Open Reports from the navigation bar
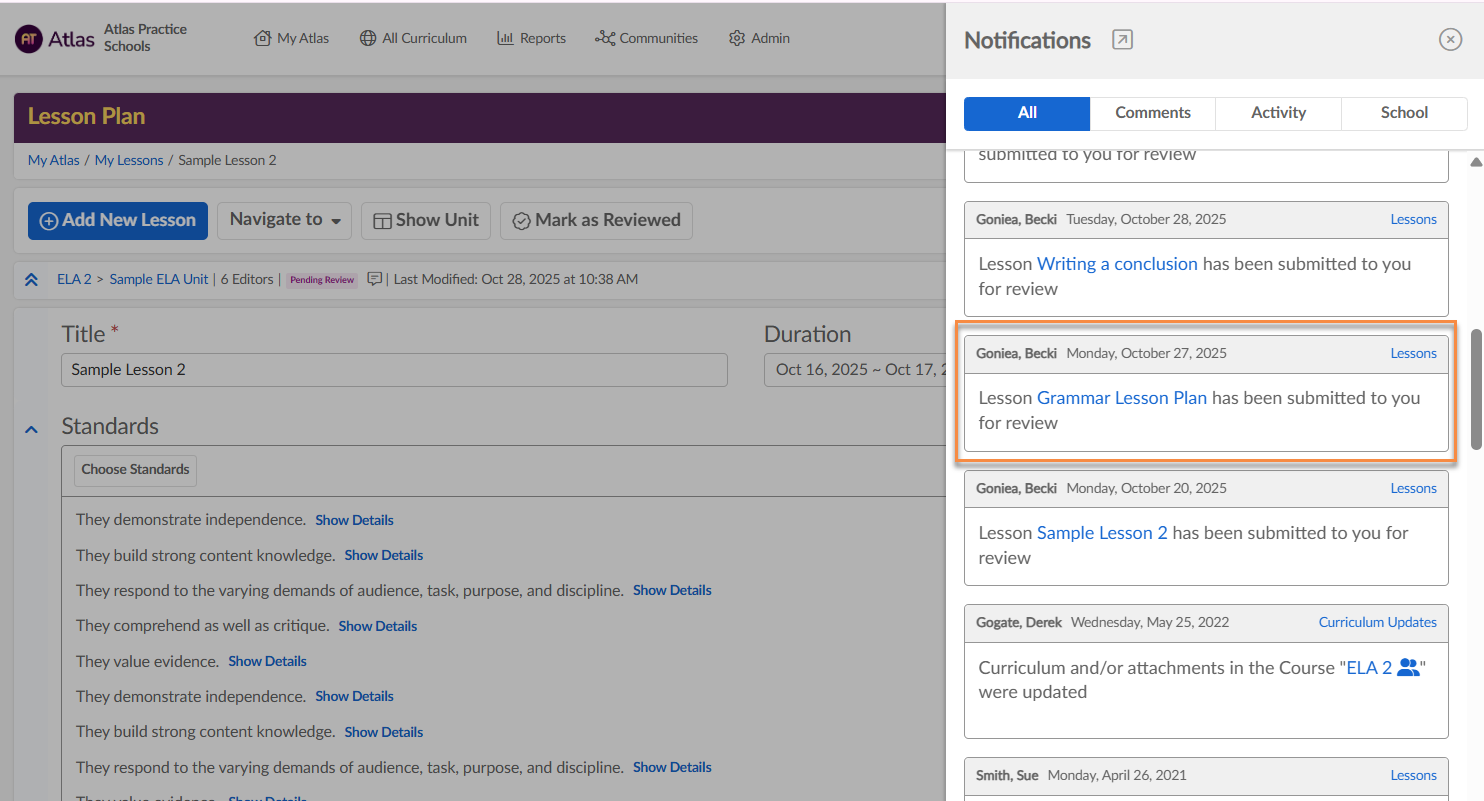 531,38
